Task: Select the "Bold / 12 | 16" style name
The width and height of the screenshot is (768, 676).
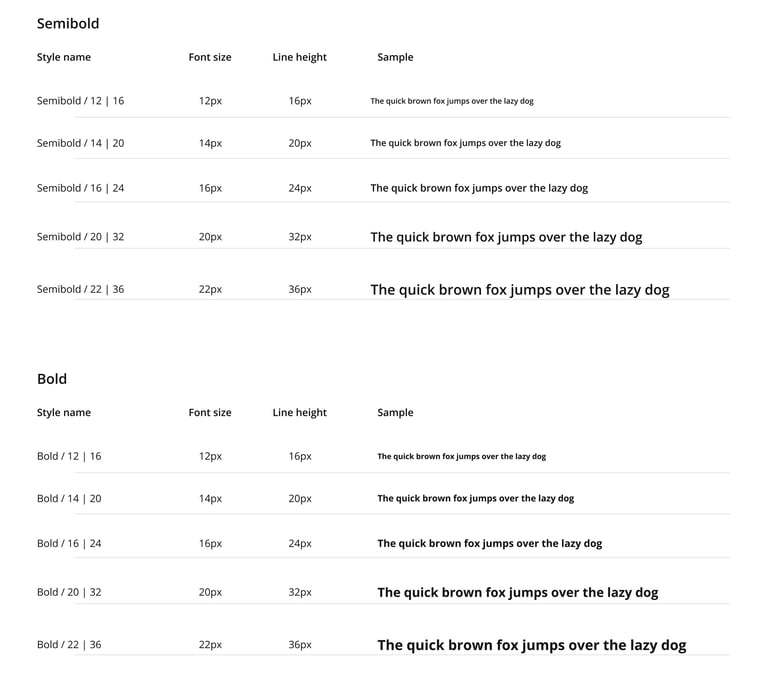Action: [69, 456]
